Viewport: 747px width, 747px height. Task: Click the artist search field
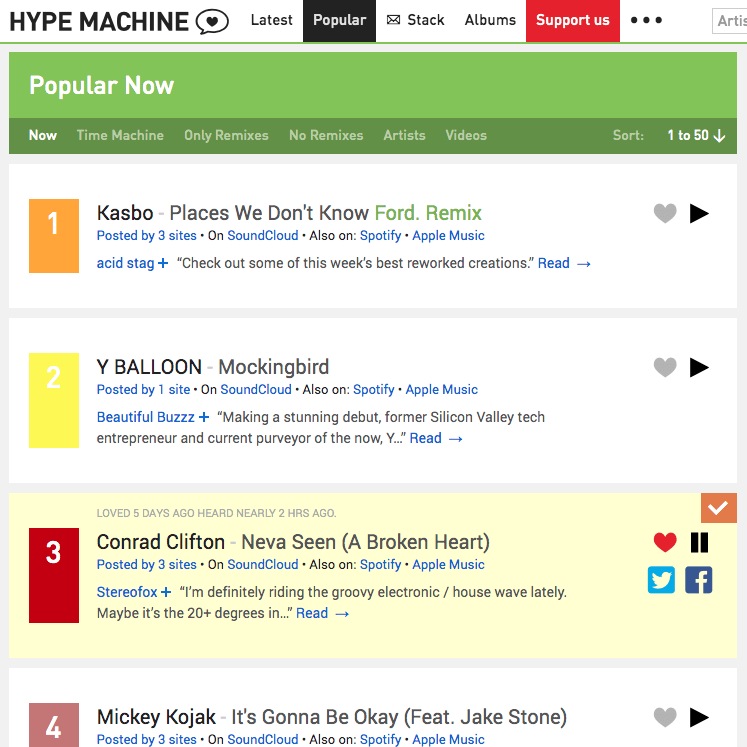tap(729, 21)
